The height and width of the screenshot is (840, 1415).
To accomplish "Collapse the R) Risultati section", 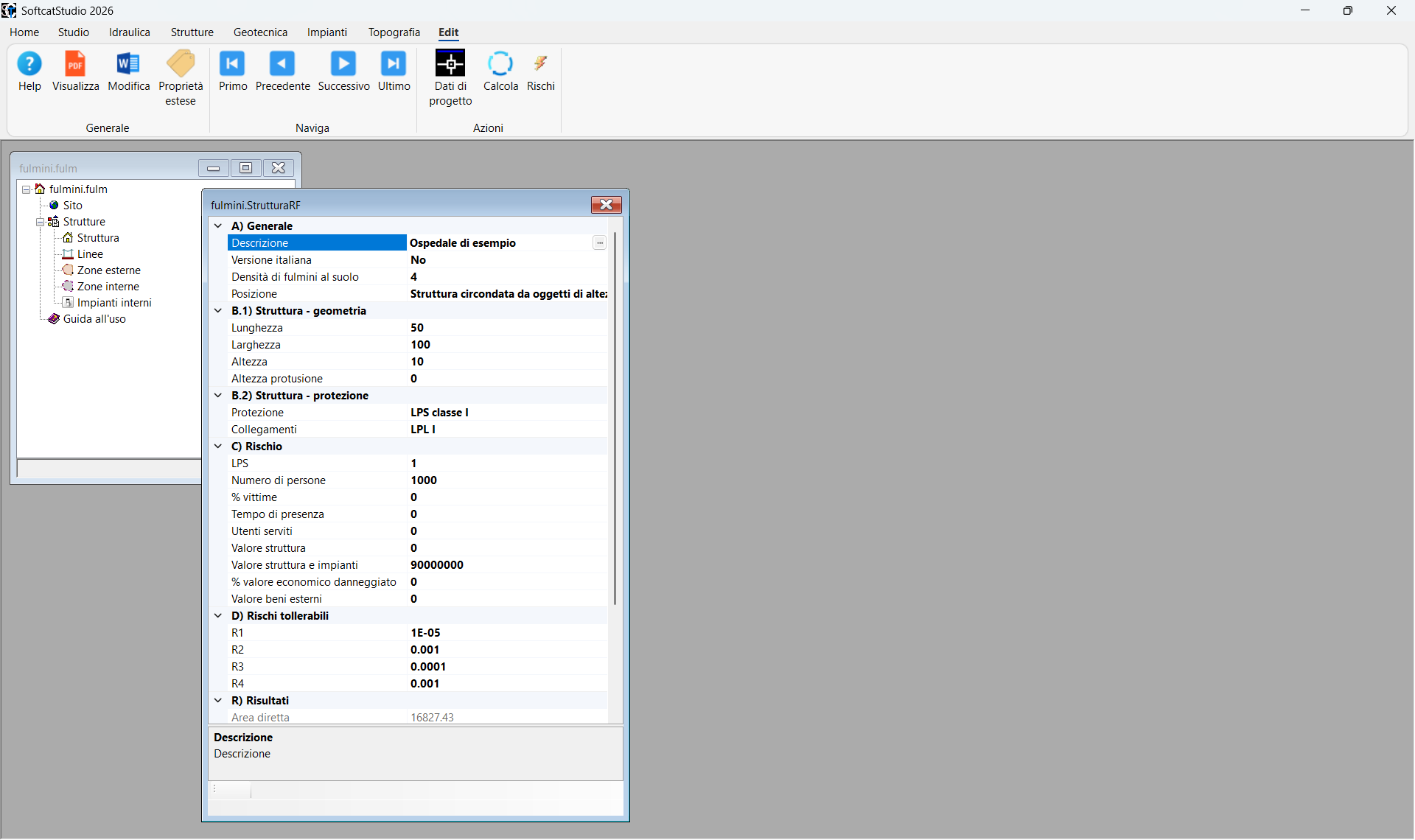I will tap(218, 701).
